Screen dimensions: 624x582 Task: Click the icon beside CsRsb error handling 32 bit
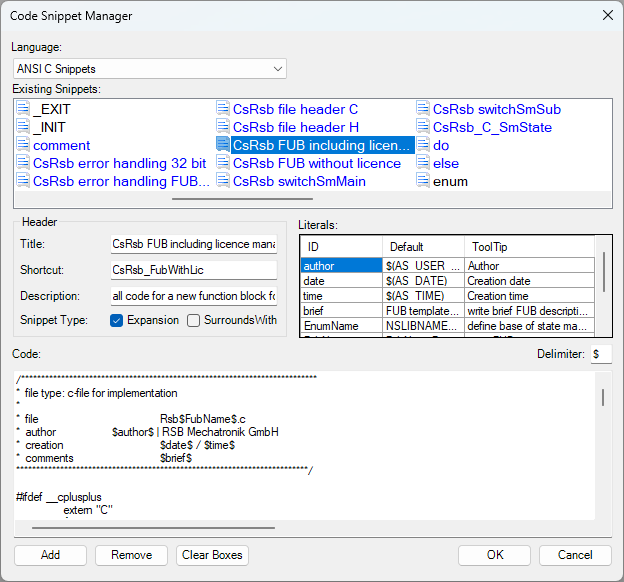point(23,163)
